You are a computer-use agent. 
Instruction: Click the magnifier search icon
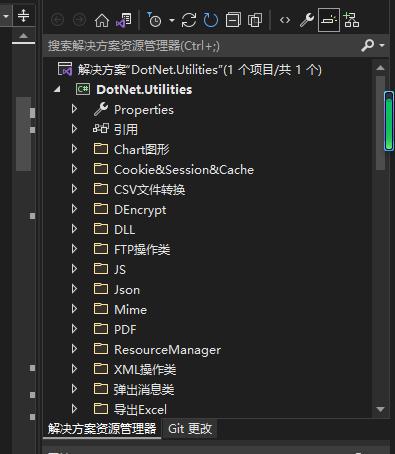(367, 45)
